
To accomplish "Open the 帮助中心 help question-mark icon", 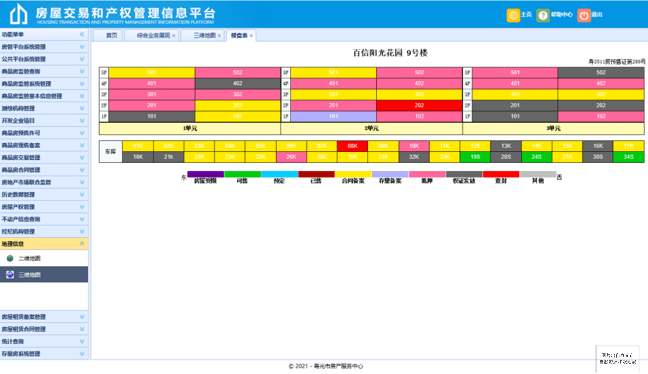I will tap(543, 15).
